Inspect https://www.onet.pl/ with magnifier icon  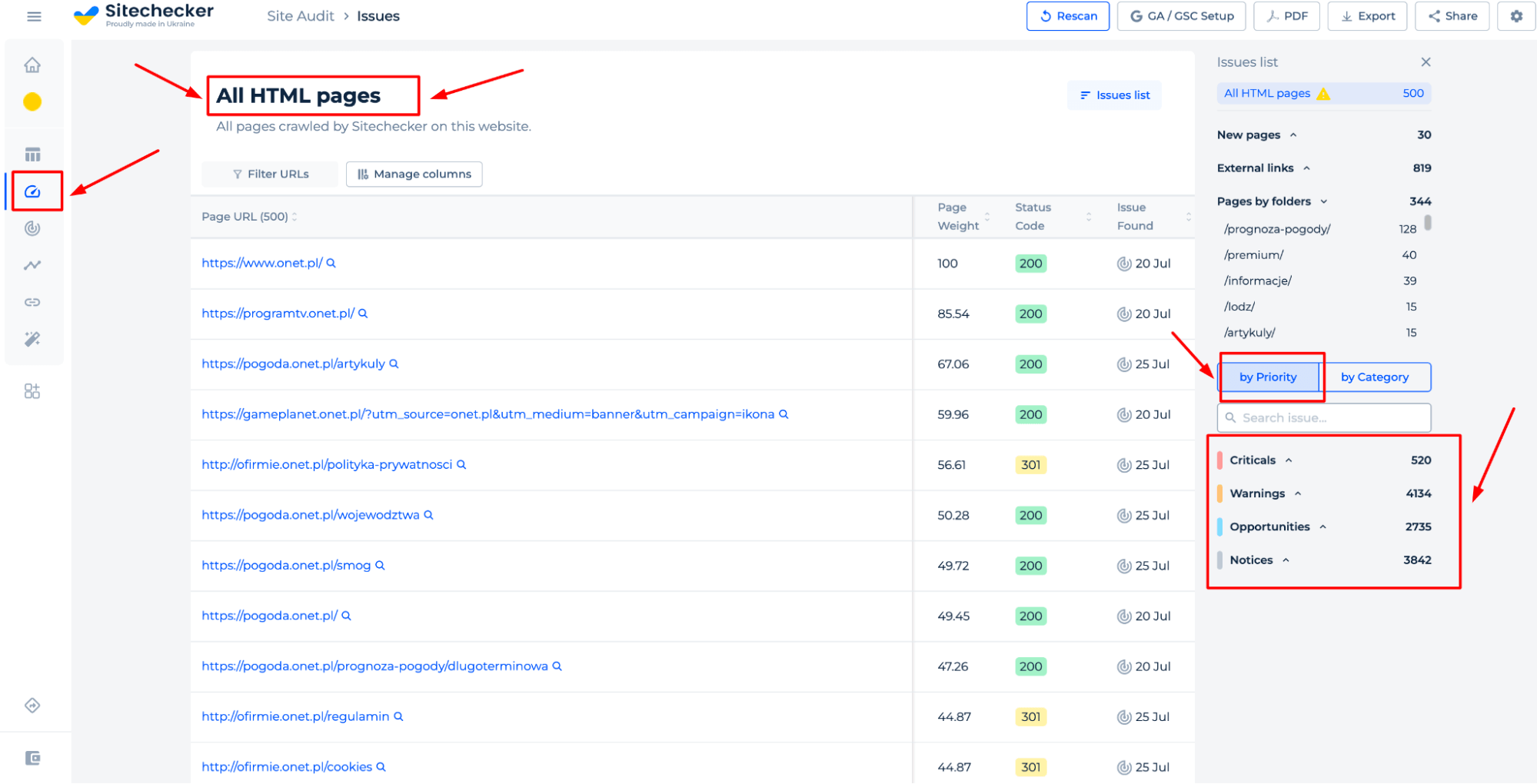(331, 263)
